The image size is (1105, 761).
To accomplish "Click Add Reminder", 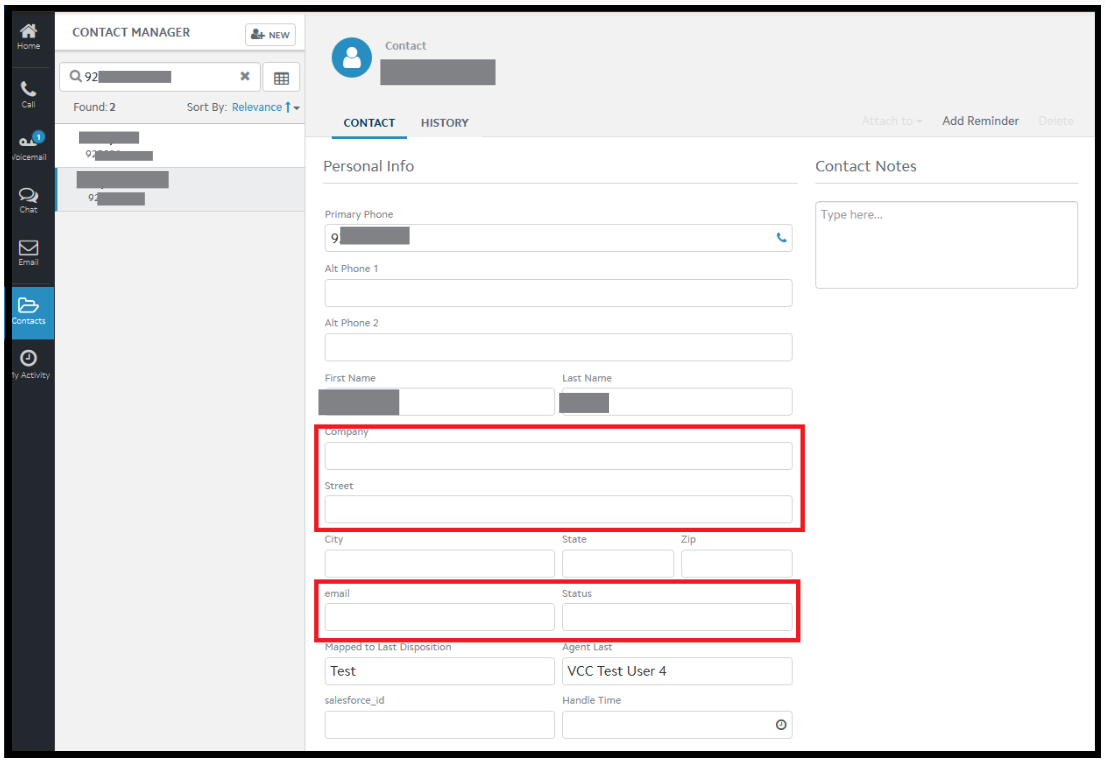I will point(980,121).
